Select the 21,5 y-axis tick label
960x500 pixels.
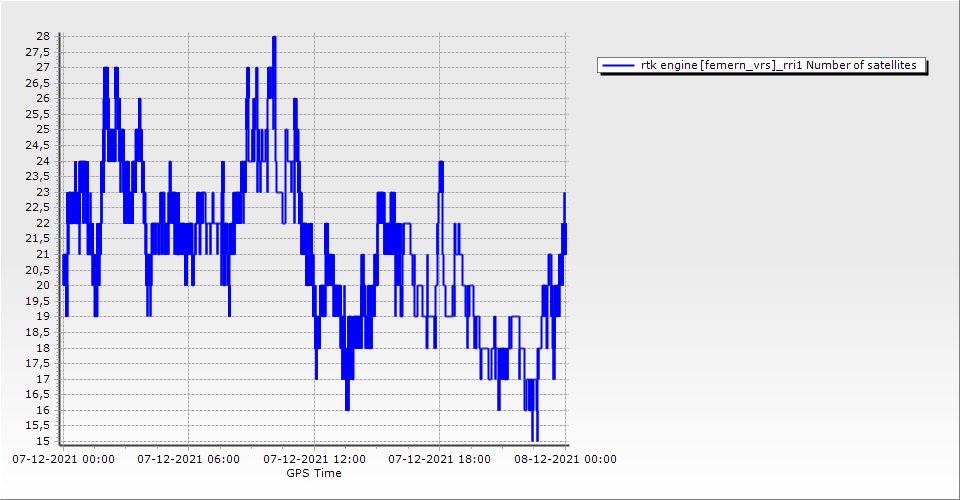tap(39, 239)
